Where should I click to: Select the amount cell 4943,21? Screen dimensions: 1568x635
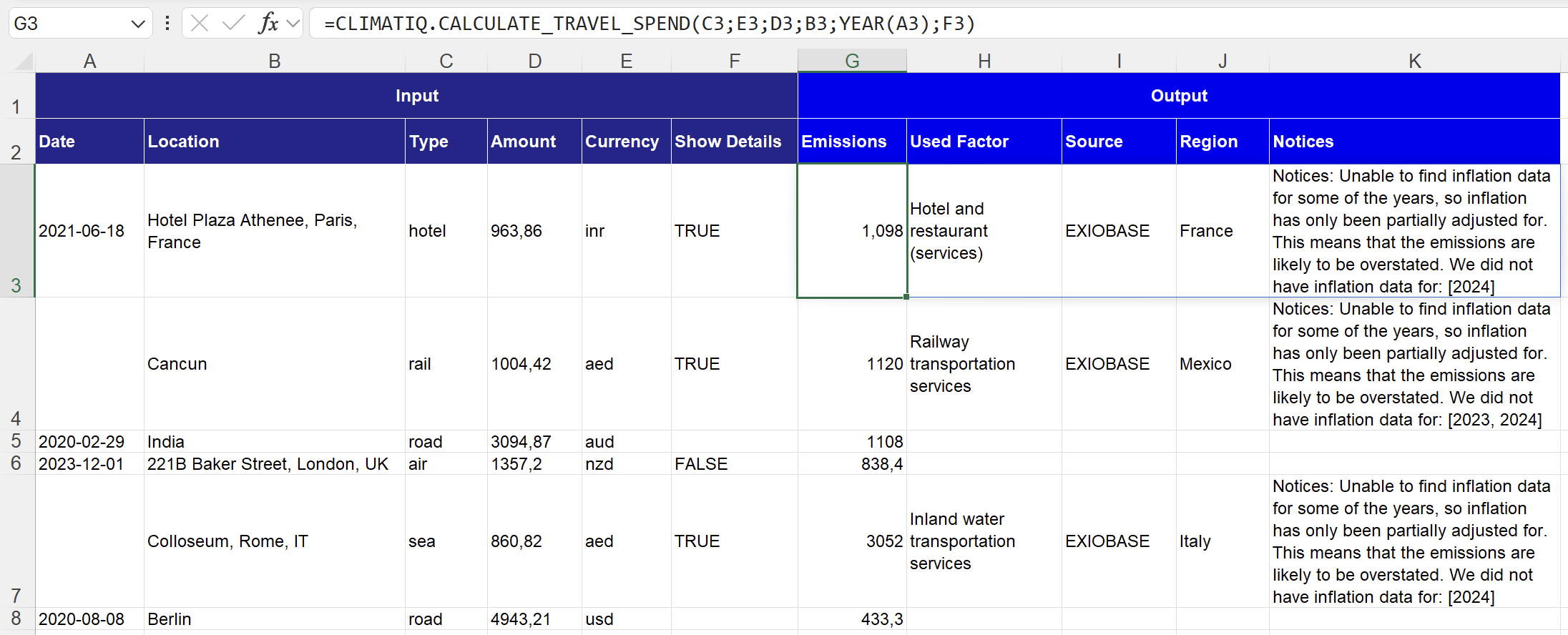click(534, 619)
